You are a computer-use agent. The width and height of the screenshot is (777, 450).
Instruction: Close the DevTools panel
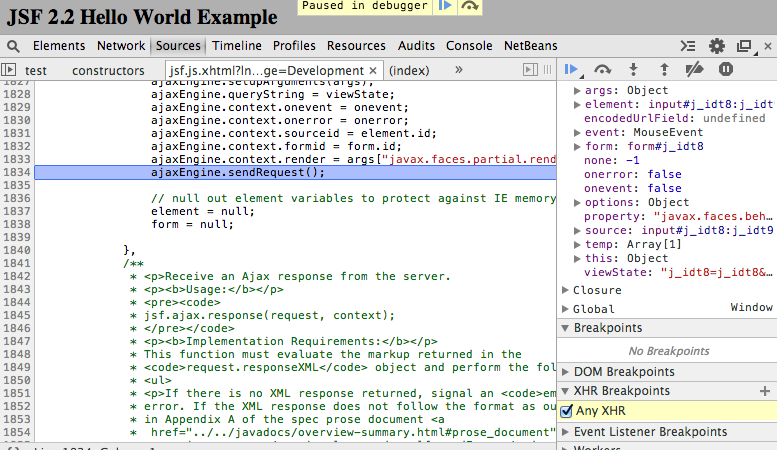tap(768, 46)
